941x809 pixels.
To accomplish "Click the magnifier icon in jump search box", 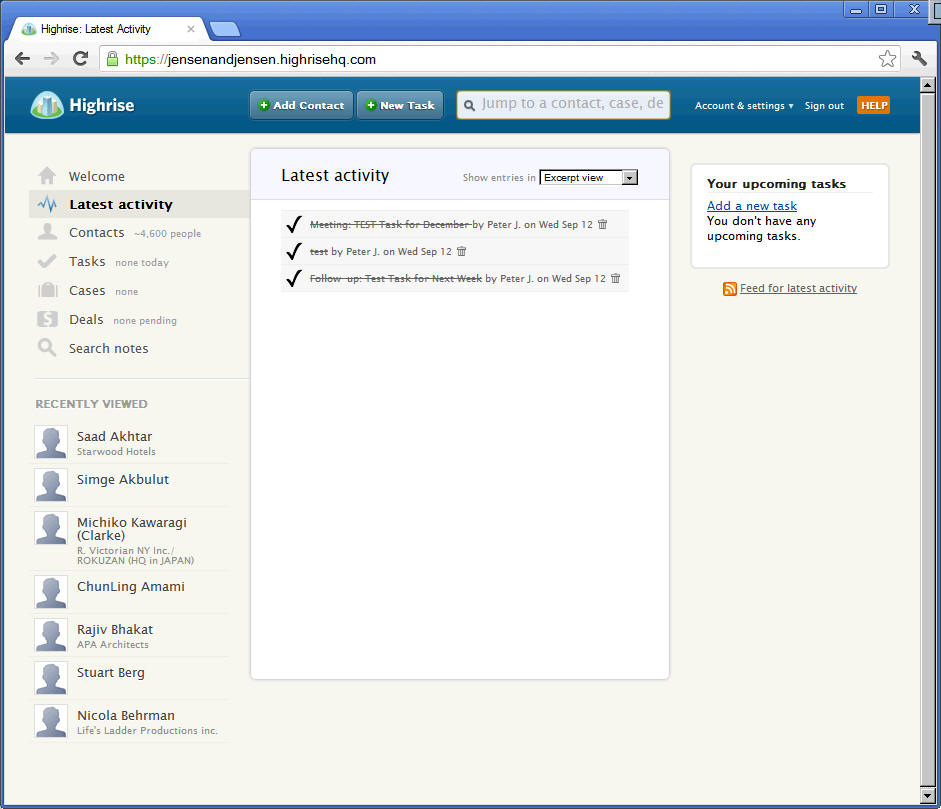I will pyautogui.click(x=469, y=106).
